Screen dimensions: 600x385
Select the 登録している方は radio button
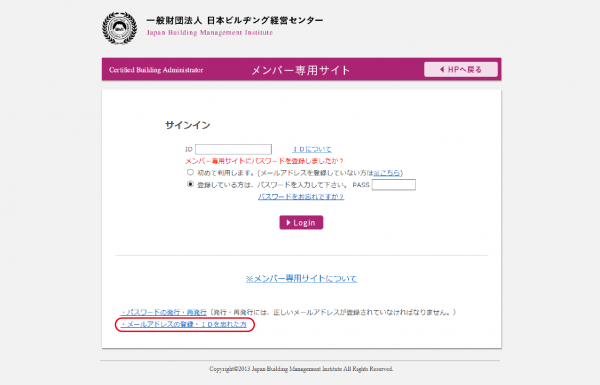[190, 184]
